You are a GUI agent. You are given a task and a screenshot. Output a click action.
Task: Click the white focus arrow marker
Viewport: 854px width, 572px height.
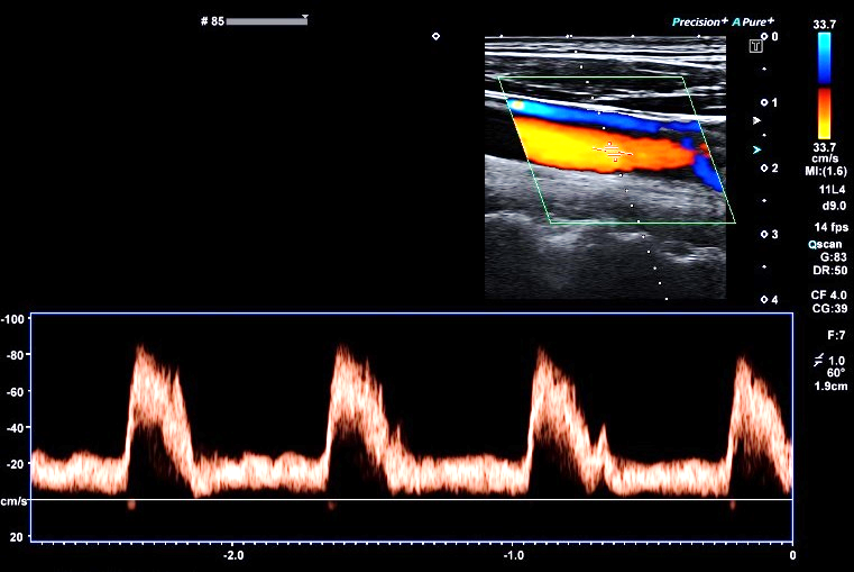point(756,120)
